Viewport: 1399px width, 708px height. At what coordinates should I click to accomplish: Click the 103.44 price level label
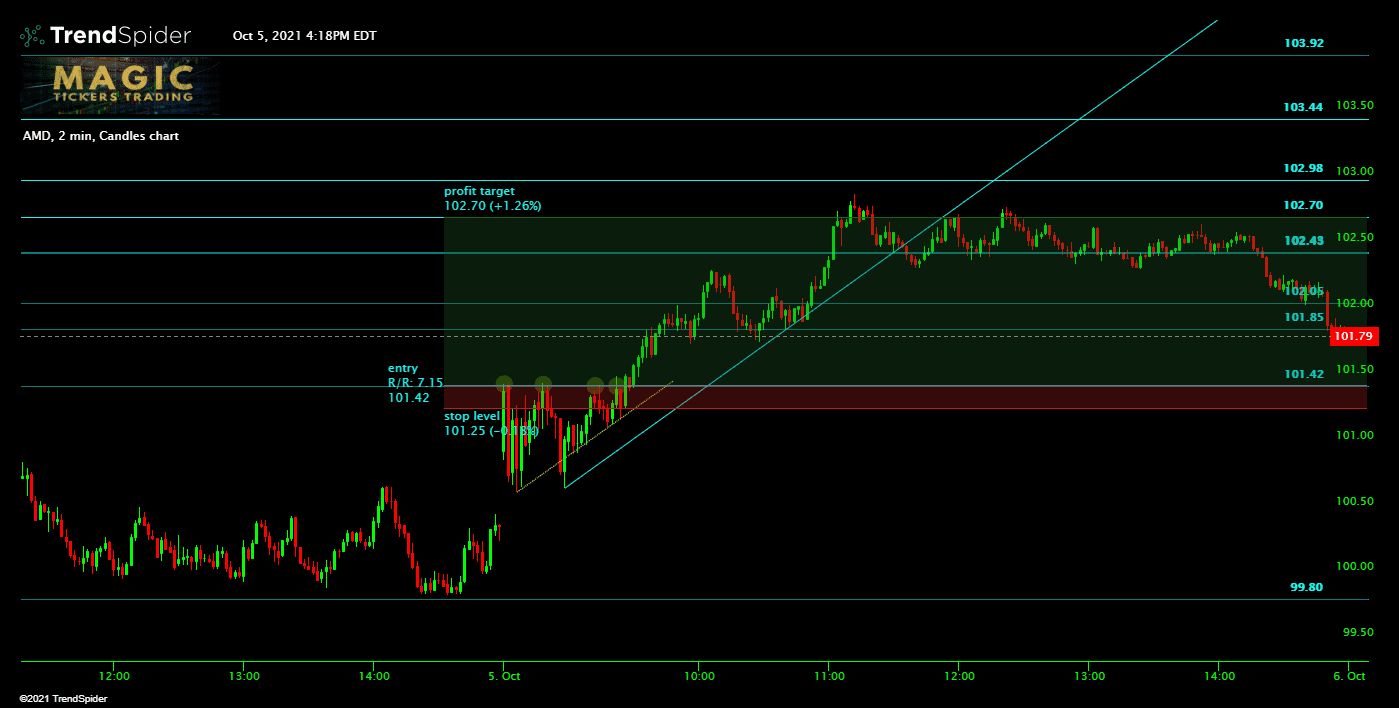[x=1303, y=107]
